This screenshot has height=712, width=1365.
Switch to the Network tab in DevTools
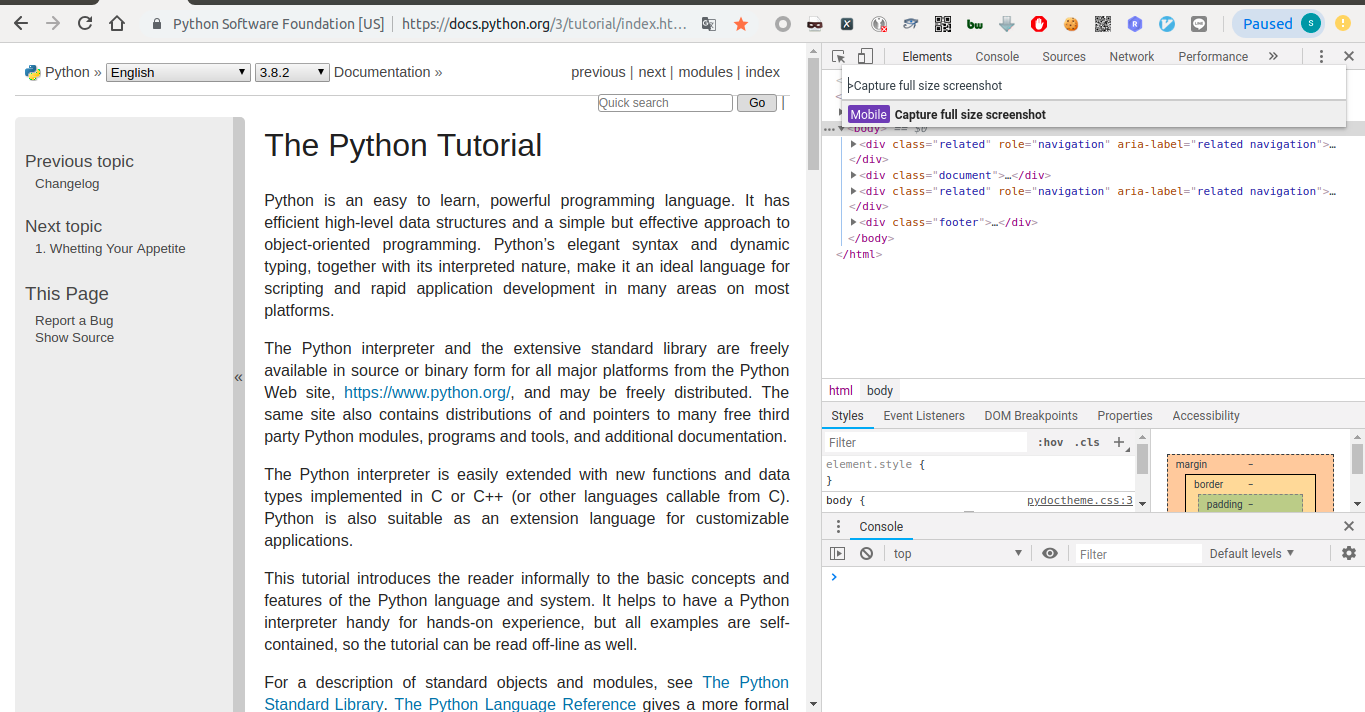pos(1131,57)
